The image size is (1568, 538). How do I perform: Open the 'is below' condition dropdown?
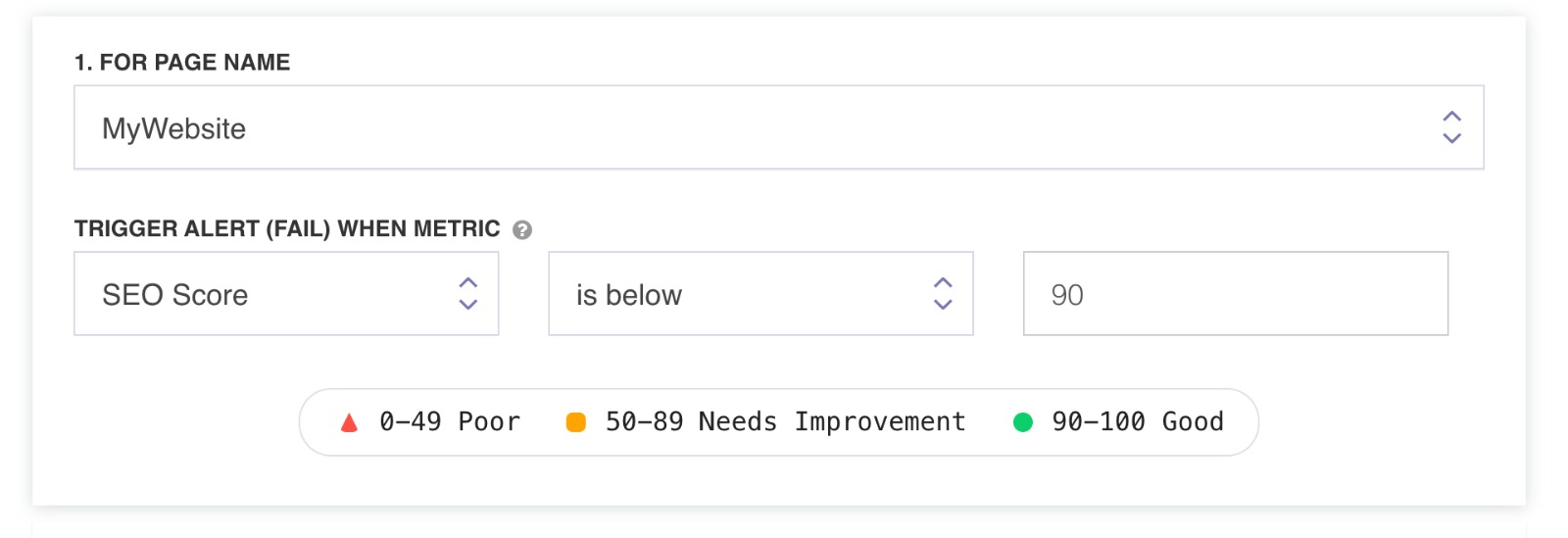point(760,294)
